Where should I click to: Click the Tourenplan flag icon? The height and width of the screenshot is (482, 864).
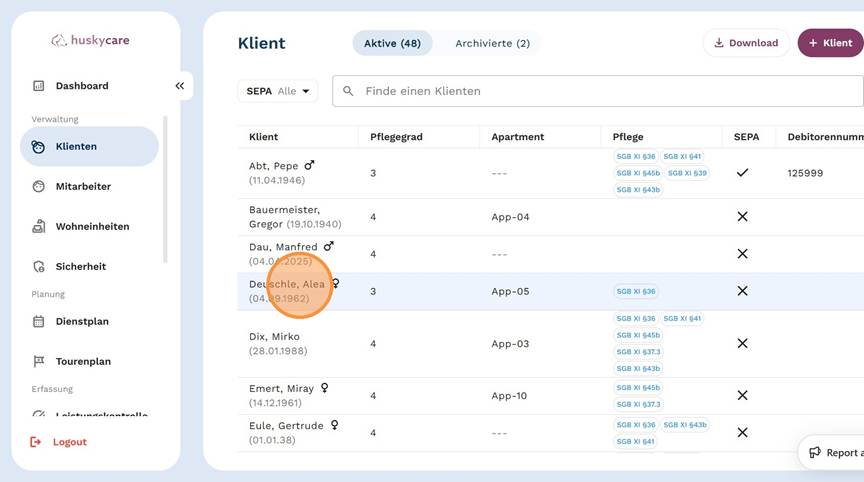tap(39, 361)
